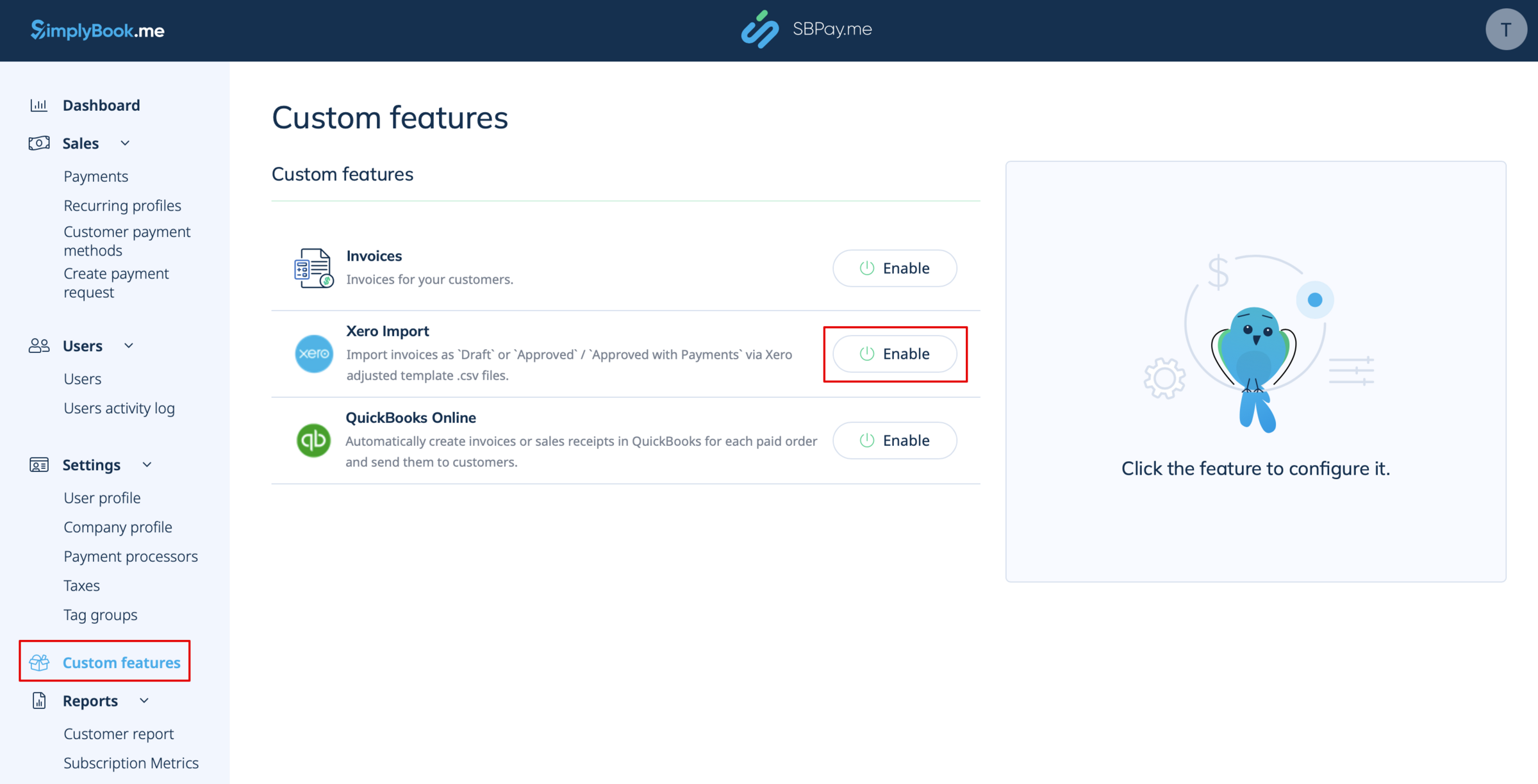Image resolution: width=1538 pixels, height=784 pixels.
Task: Click the Dashboard chart icon
Action: tap(39, 104)
